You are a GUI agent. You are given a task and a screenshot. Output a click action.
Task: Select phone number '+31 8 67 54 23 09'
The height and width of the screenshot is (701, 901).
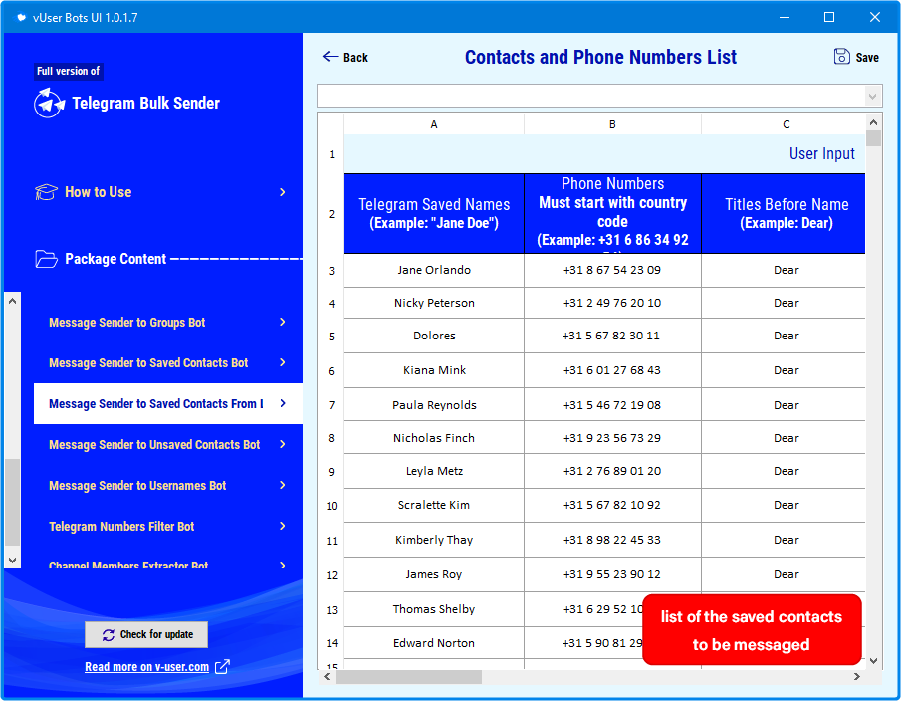tap(613, 271)
